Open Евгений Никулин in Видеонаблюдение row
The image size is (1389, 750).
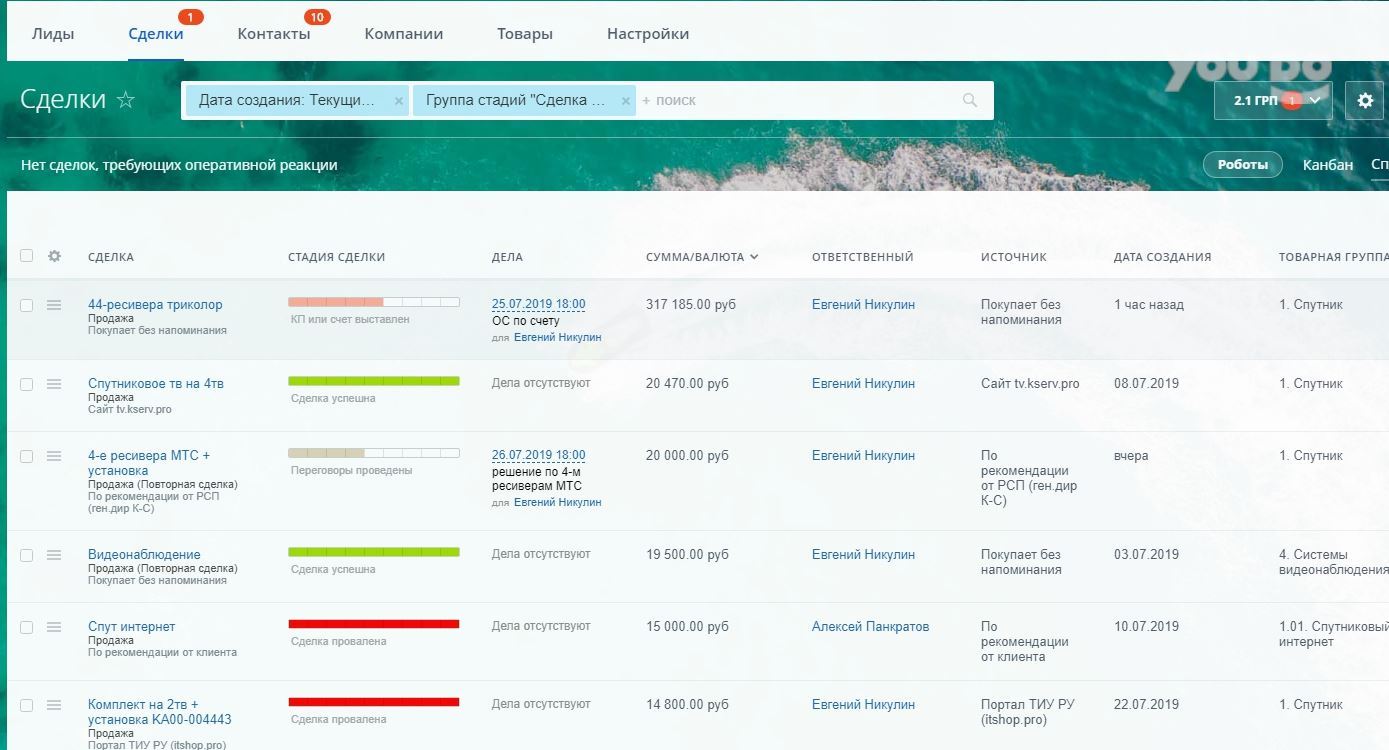pos(863,555)
